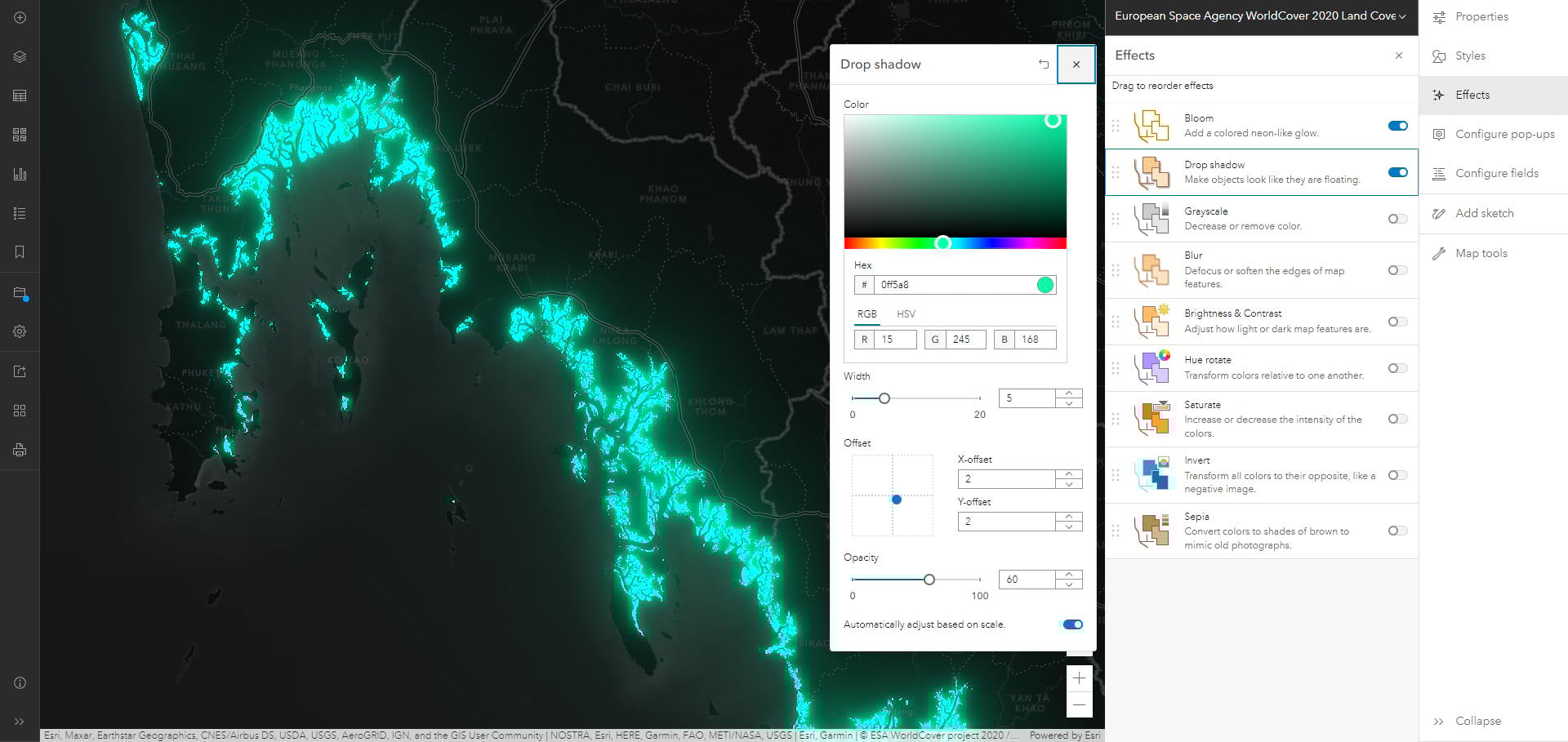Open the Tables pane from left toolbar

pos(20,96)
